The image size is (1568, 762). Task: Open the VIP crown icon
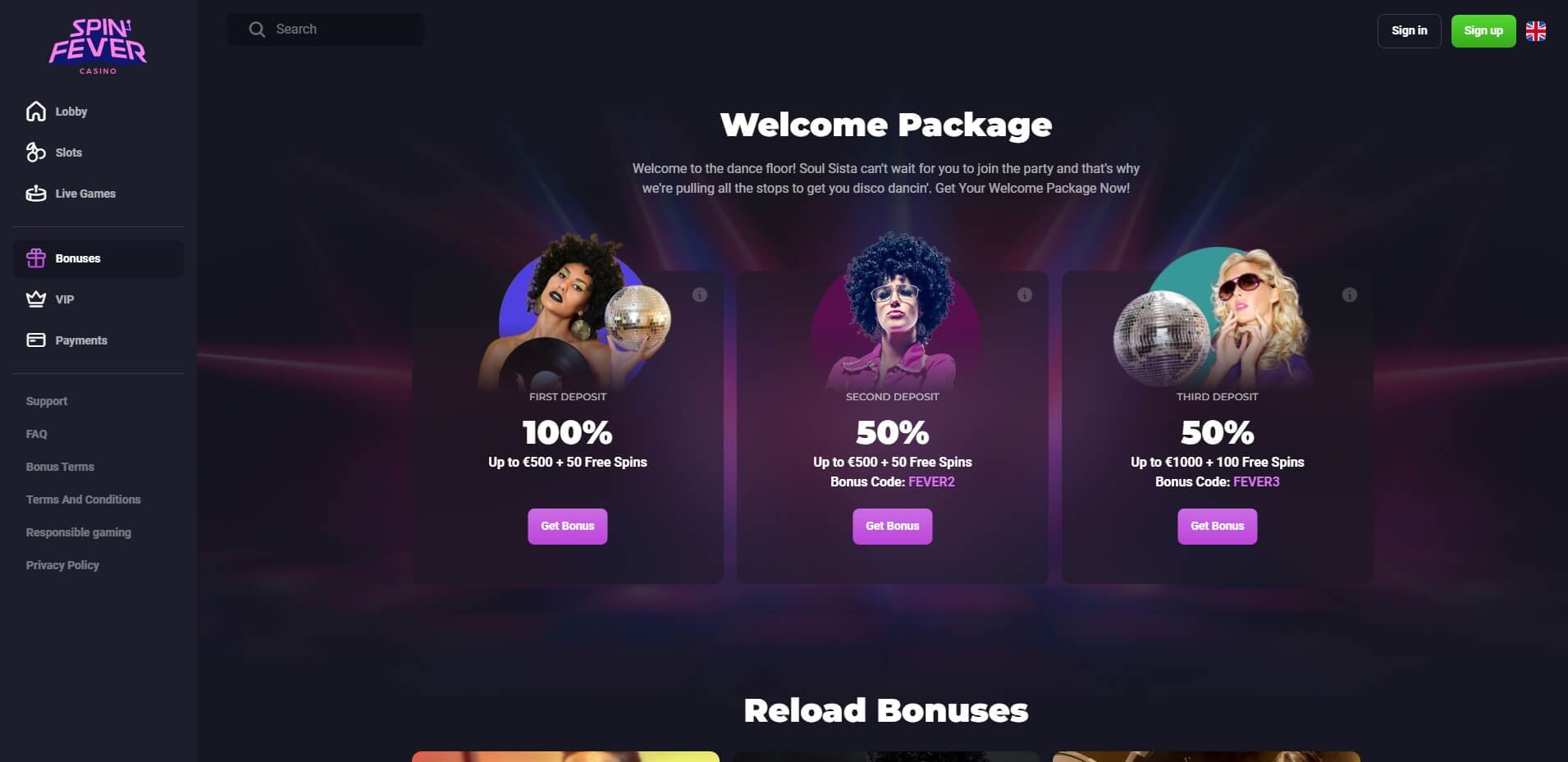click(36, 299)
